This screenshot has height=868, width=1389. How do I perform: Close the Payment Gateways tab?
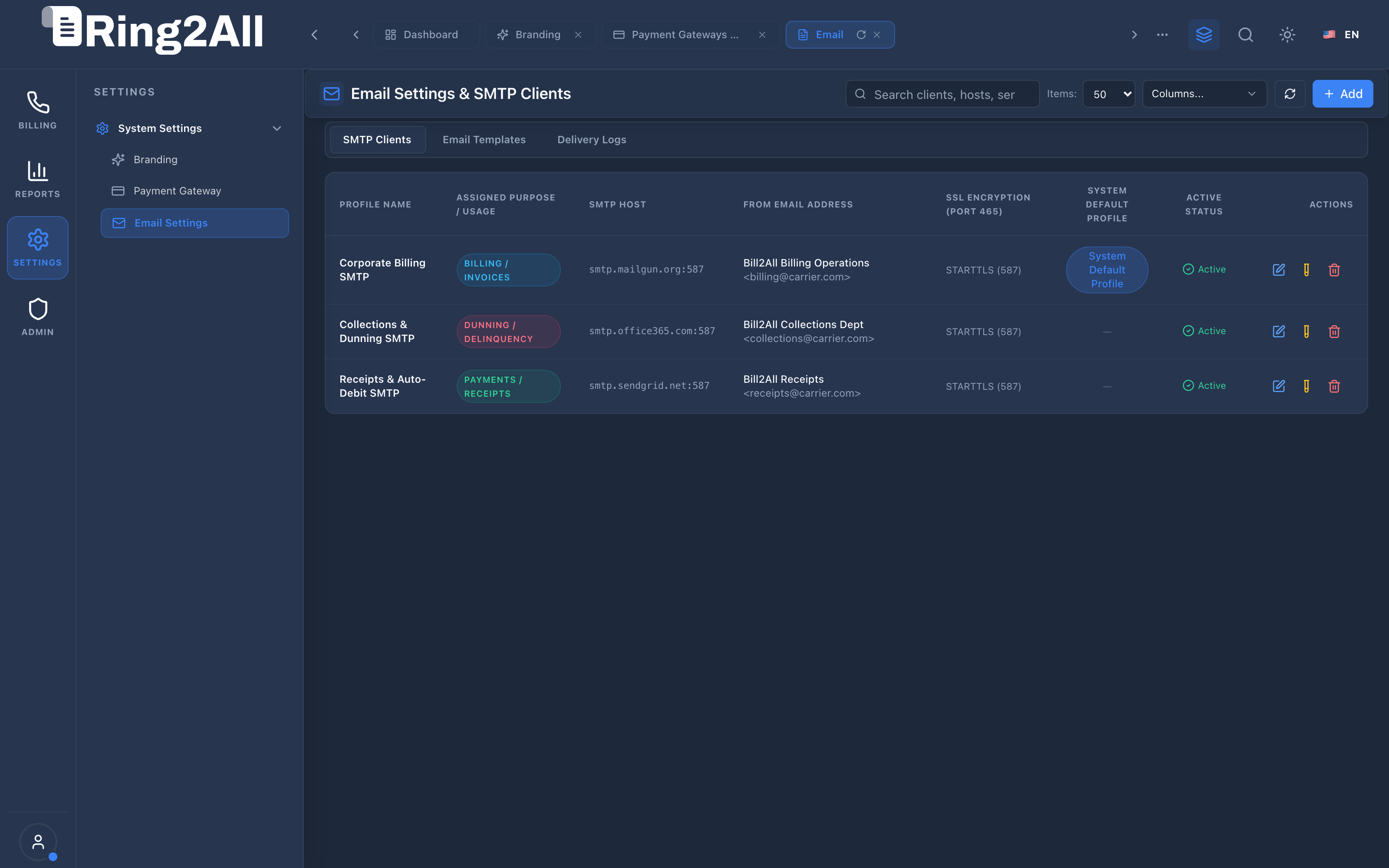pyautogui.click(x=762, y=34)
